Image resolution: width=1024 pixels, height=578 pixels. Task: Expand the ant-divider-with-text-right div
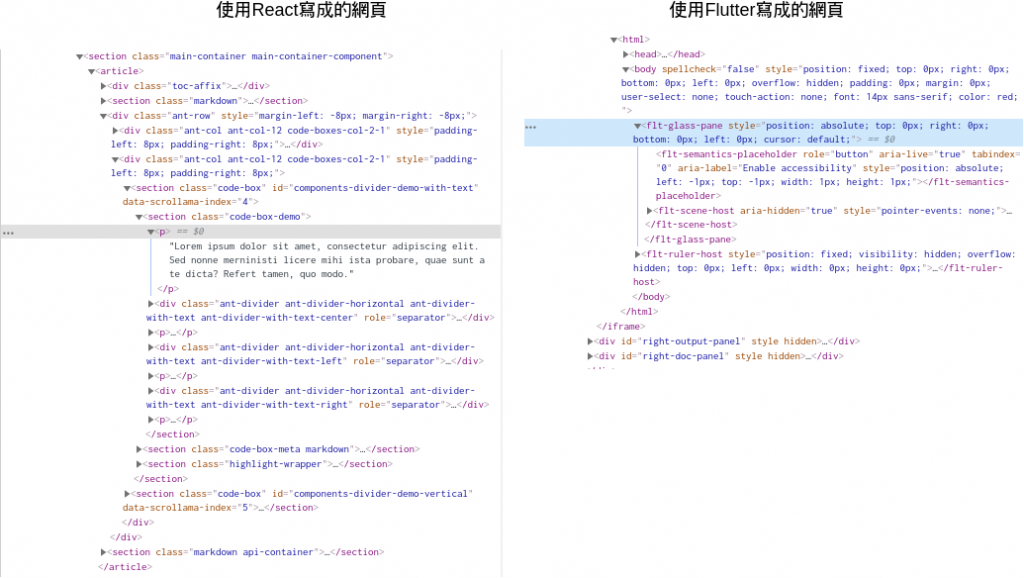pos(151,391)
